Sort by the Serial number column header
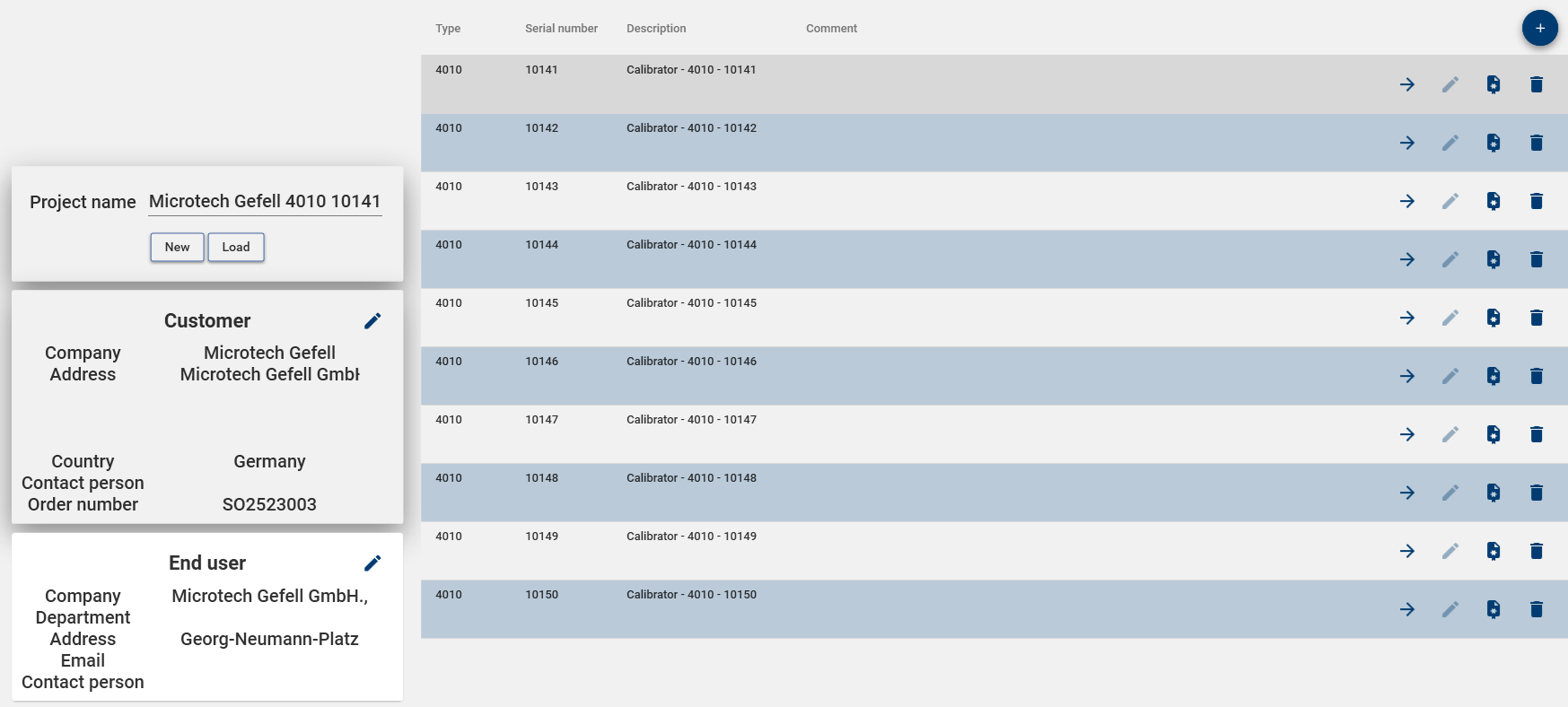1568x707 pixels. point(561,29)
